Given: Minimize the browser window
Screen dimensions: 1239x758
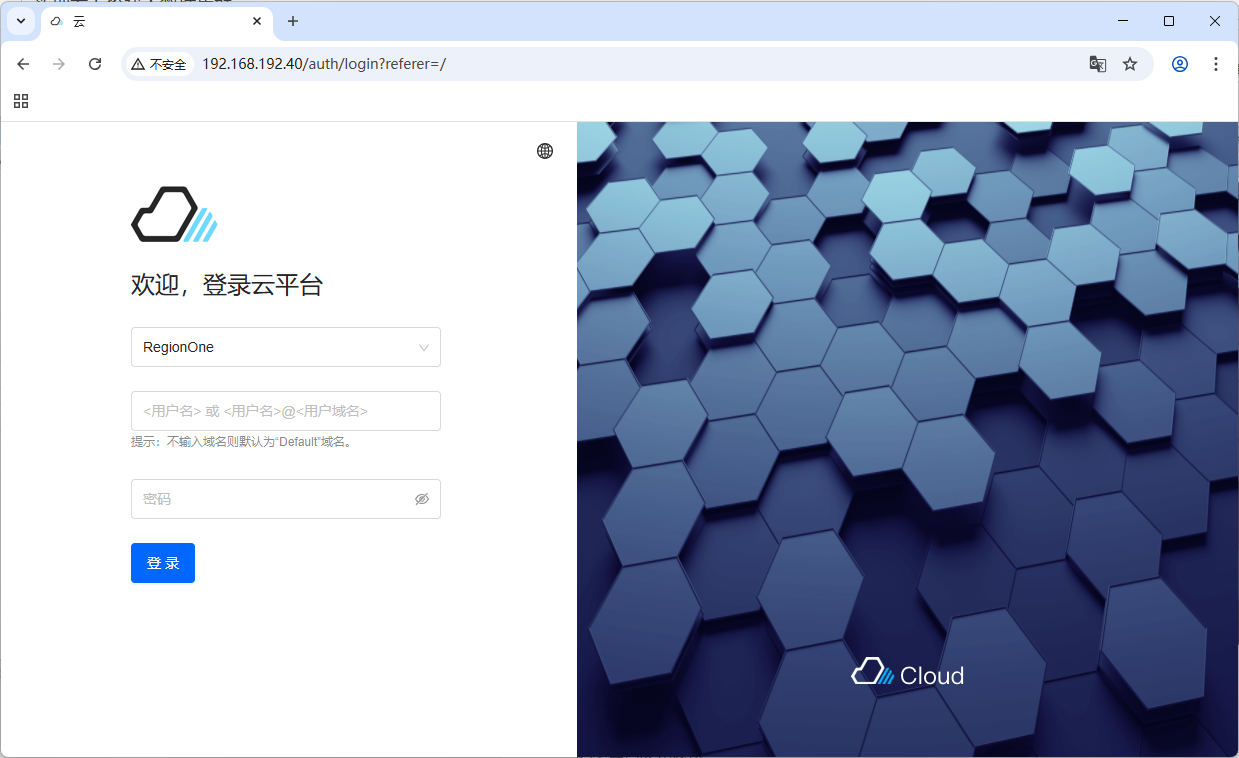Looking at the screenshot, I should click(x=1123, y=21).
